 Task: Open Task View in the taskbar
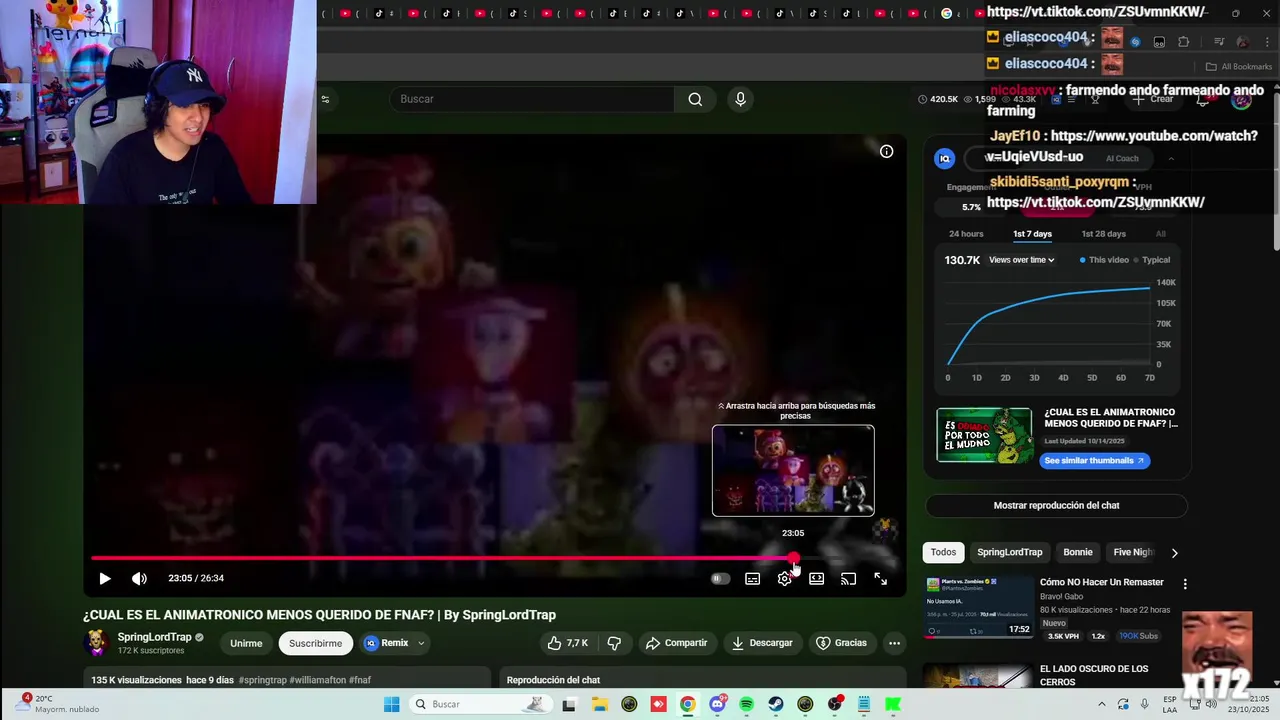(x=569, y=704)
